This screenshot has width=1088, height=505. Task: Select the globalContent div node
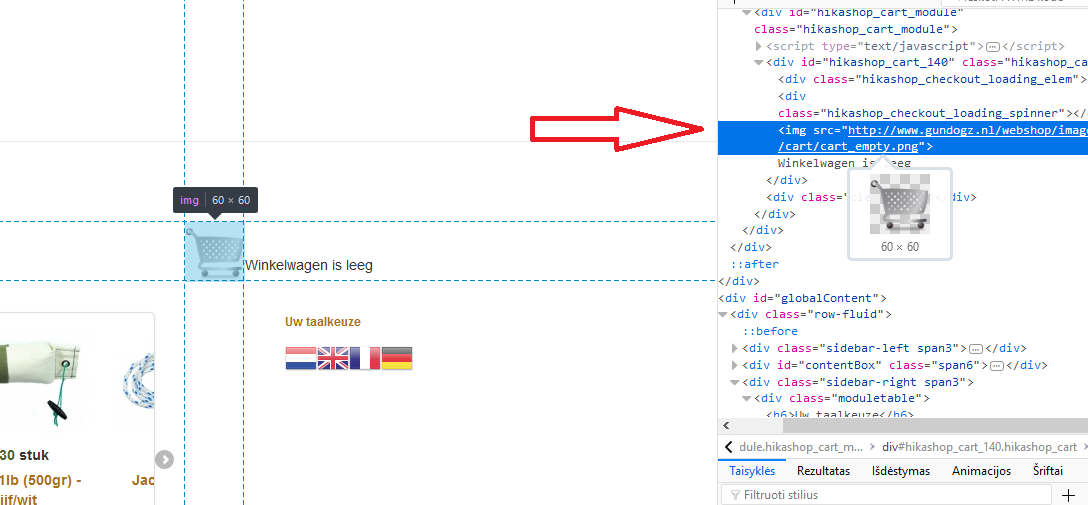click(803, 298)
